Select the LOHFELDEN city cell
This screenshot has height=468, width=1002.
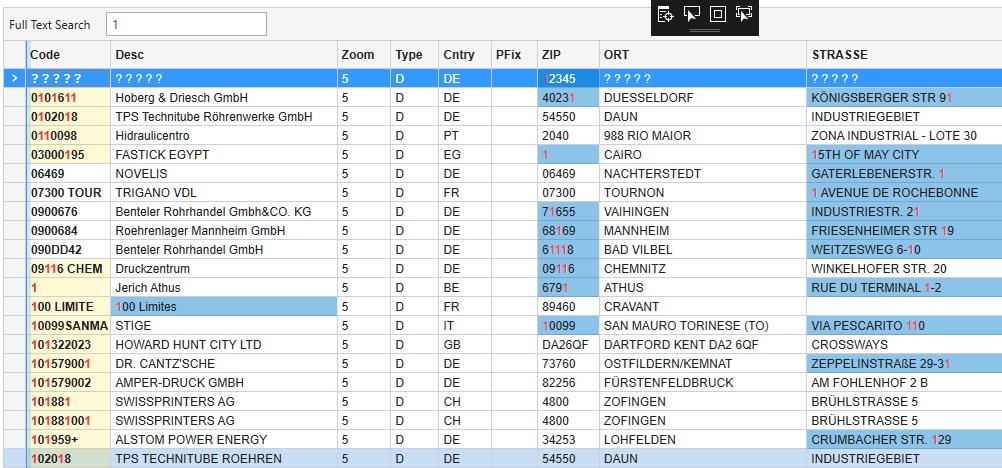[x=703, y=440]
